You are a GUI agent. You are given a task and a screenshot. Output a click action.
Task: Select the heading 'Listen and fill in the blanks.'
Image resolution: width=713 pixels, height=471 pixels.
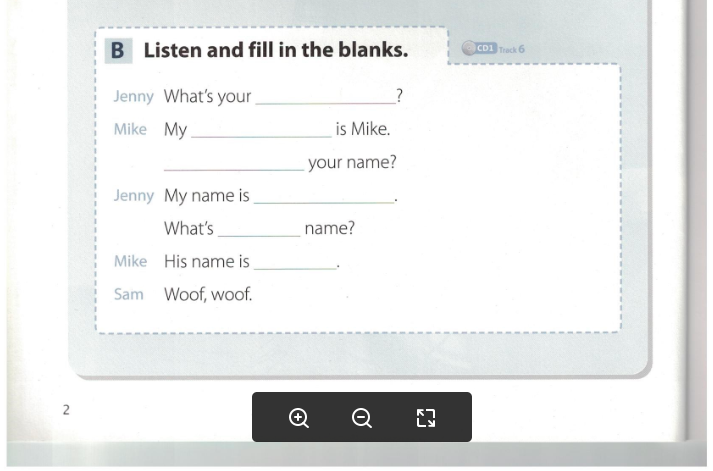point(275,50)
